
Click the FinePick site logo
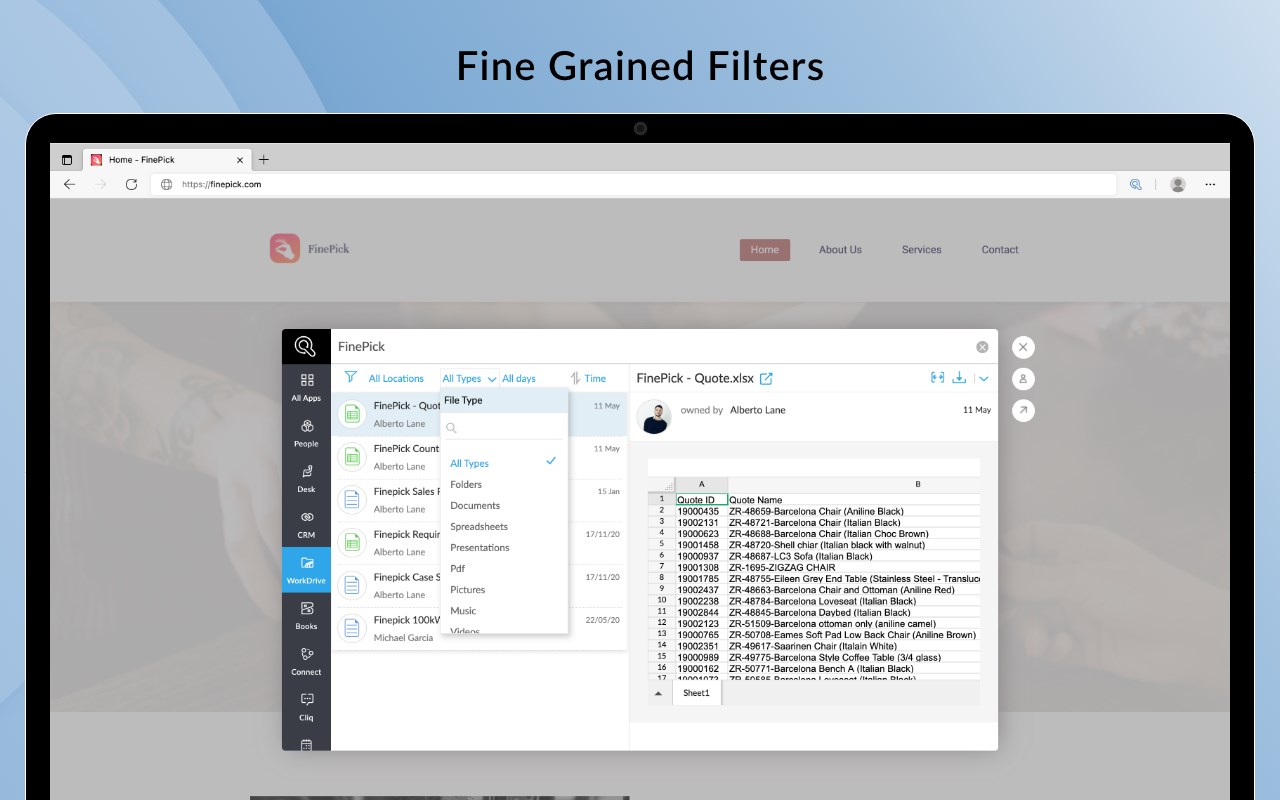[310, 248]
